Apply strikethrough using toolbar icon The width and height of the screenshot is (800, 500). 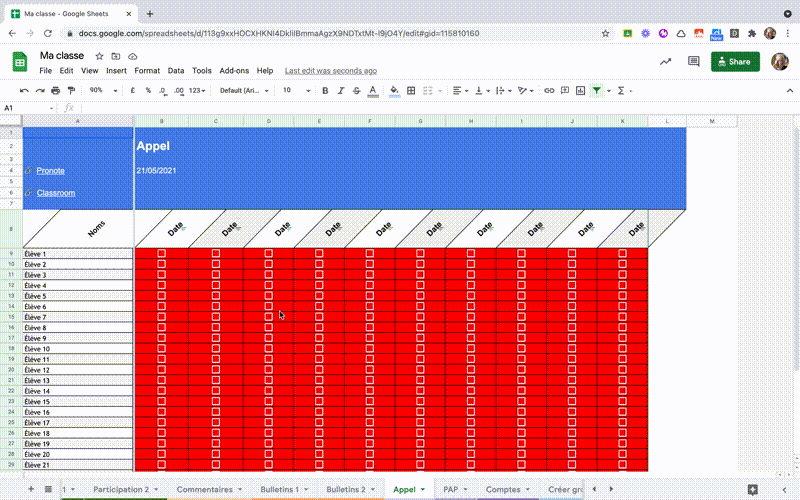pyautogui.click(x=357, y=90)
